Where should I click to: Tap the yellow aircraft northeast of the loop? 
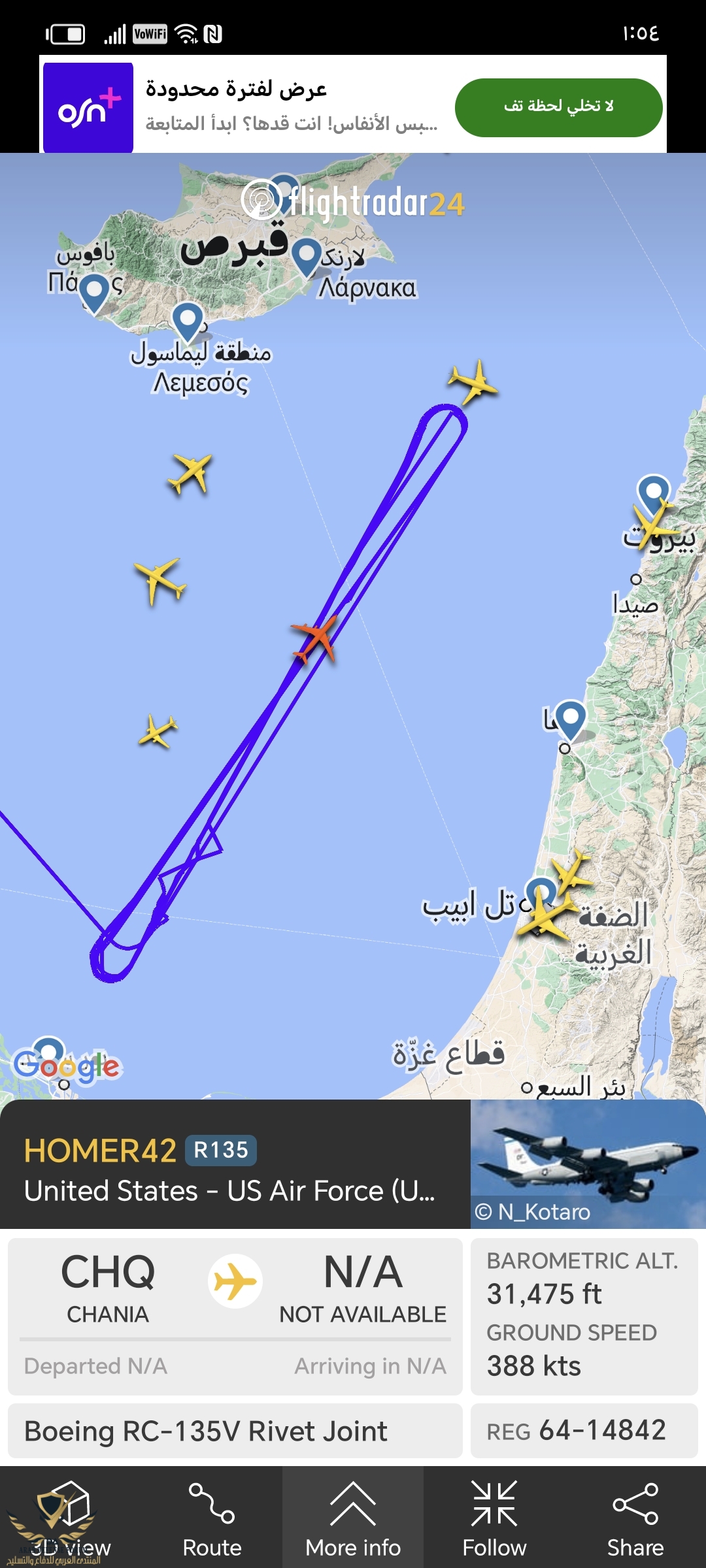tap(473, 382)
